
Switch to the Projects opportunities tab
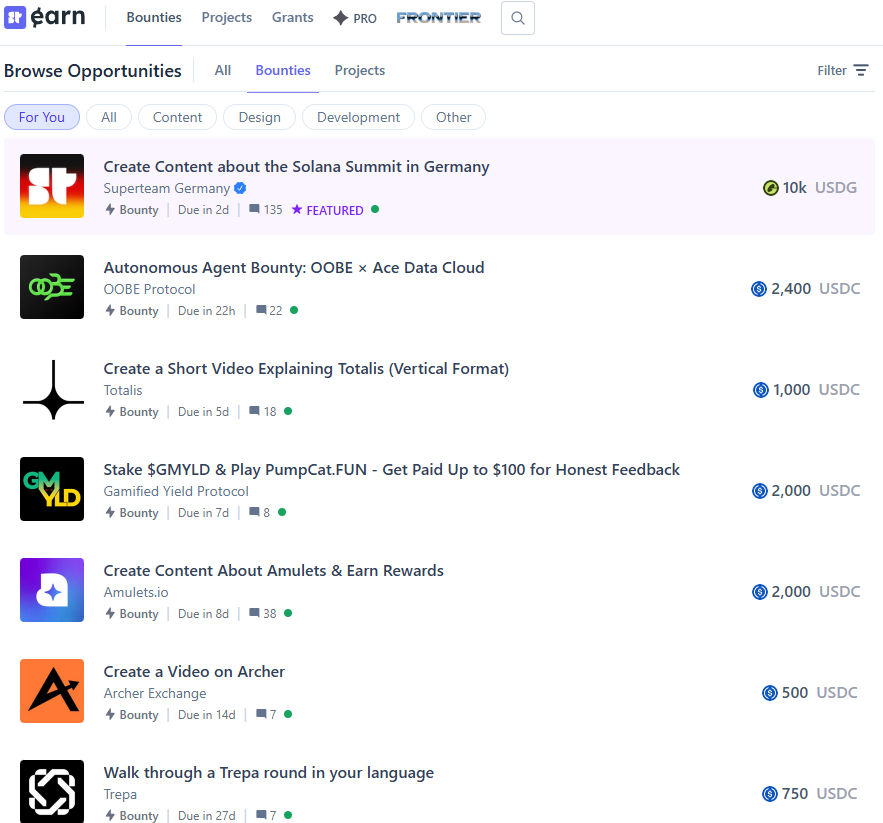pyautogui.click(x=360, y=70)
